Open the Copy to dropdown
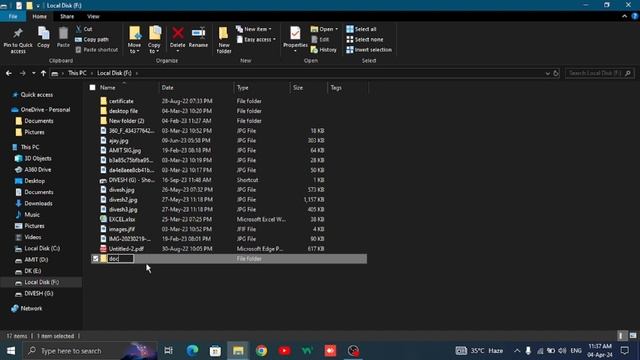 154,40
